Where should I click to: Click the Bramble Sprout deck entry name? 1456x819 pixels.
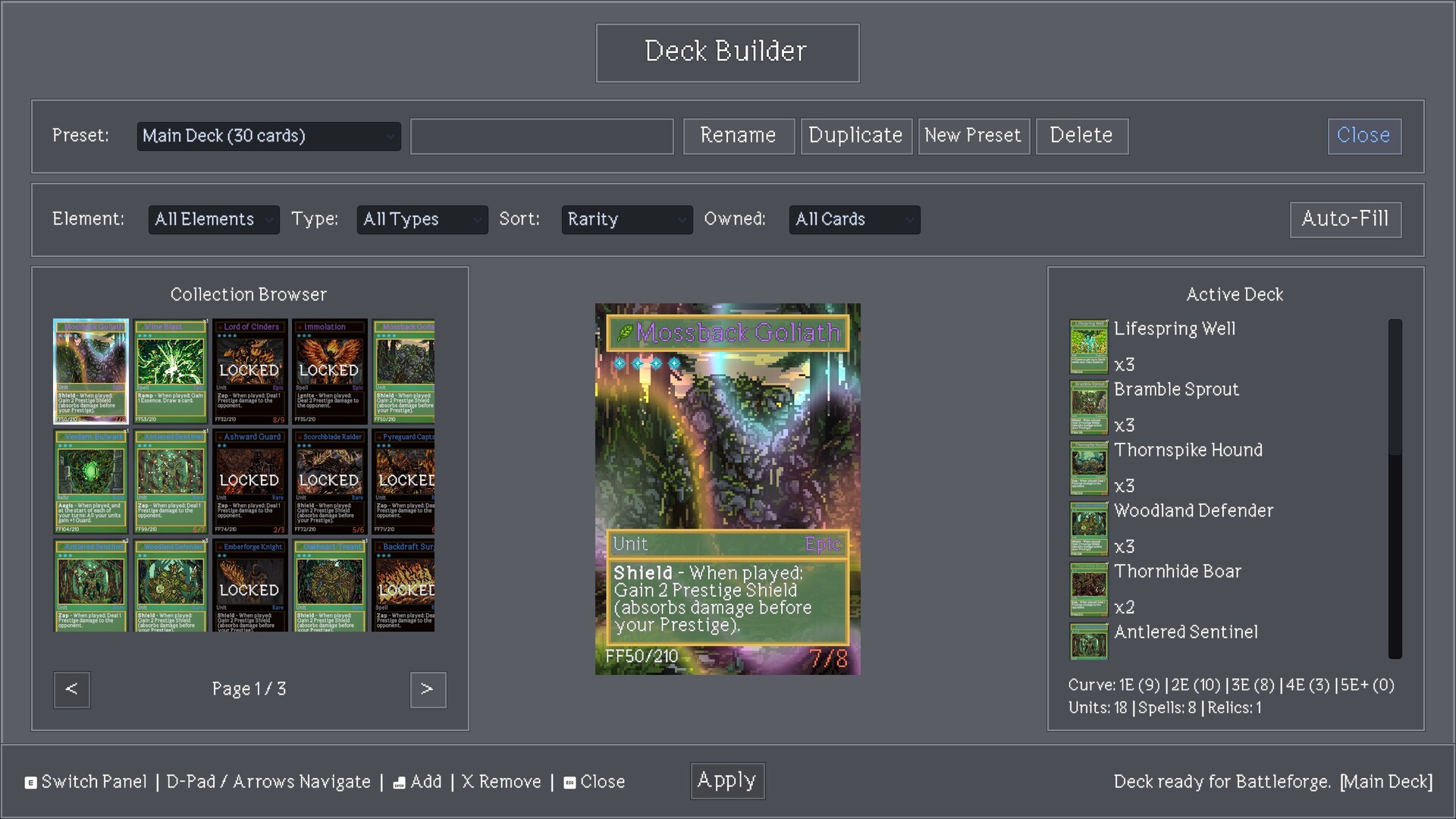click(1176, 390)
